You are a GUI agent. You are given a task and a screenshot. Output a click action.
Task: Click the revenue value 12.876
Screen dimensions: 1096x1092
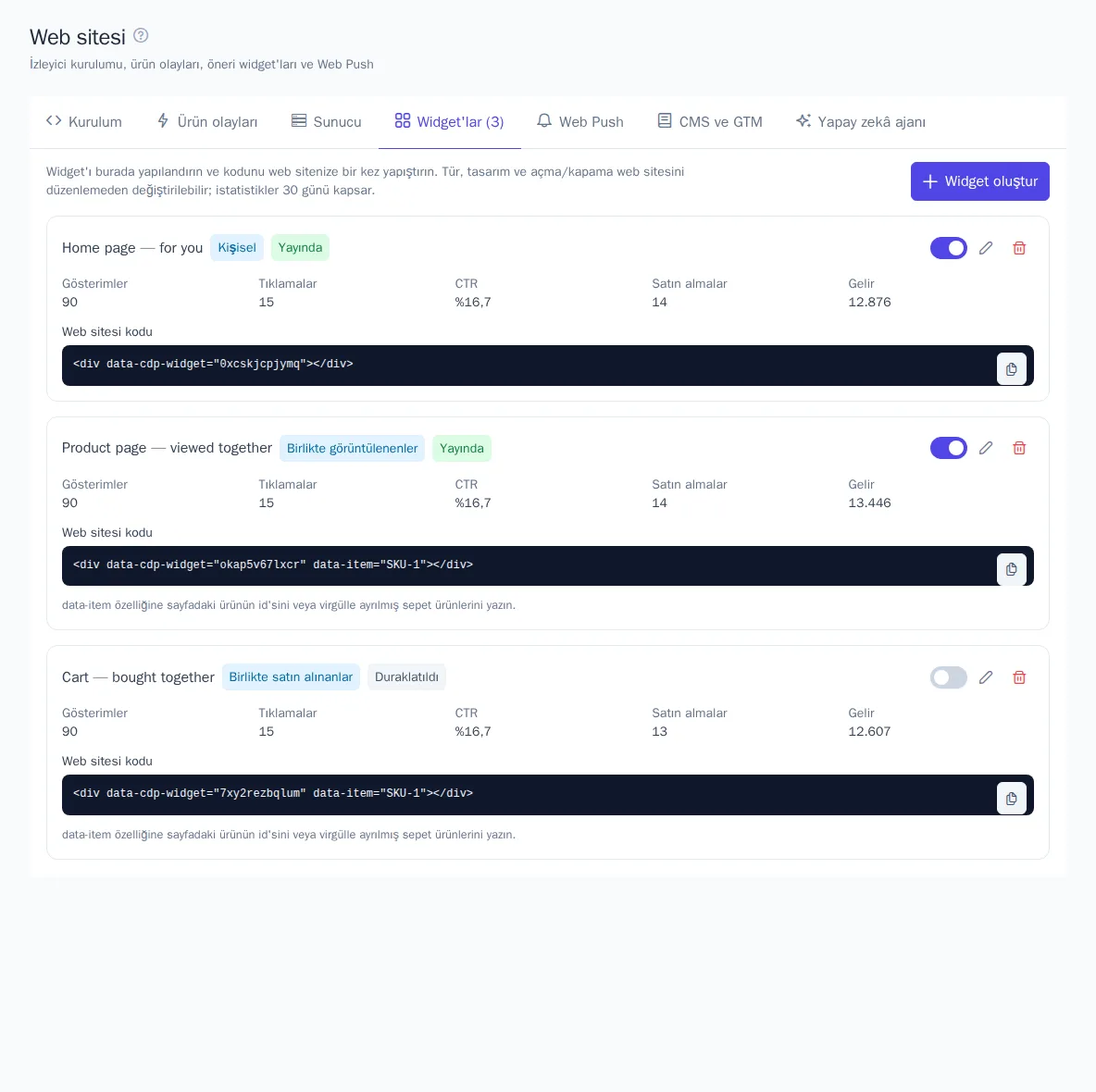[869, 302]
